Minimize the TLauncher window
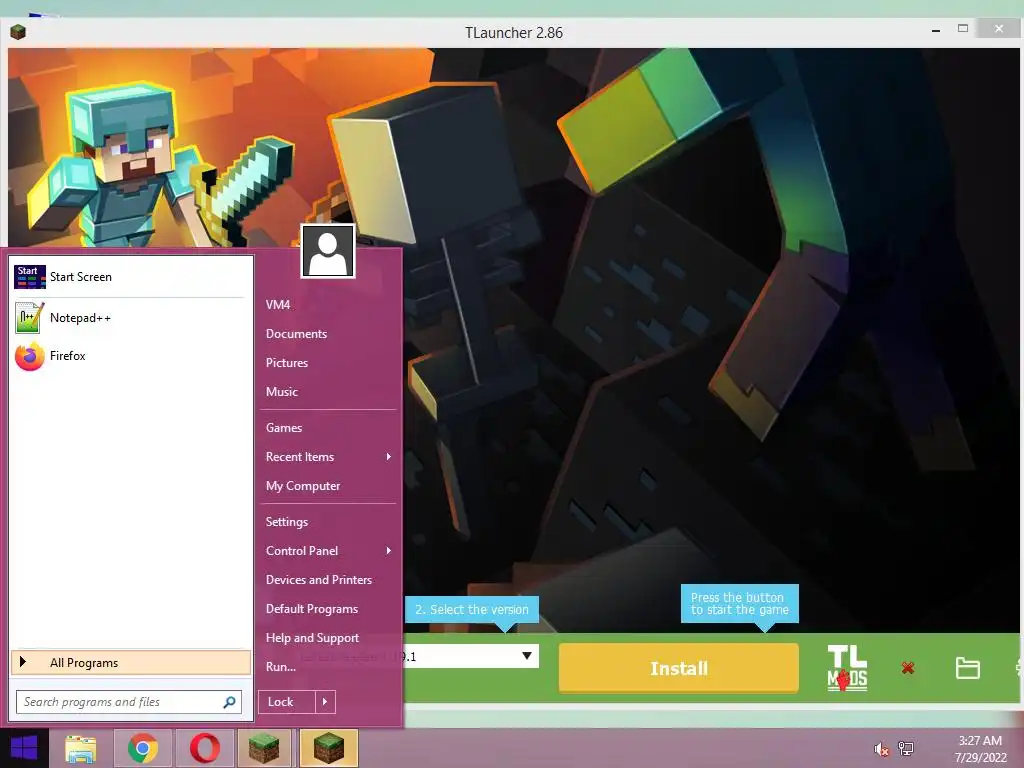Viewport: 1024px width, 768px height. pyautogui.click(x=936, y=31)
